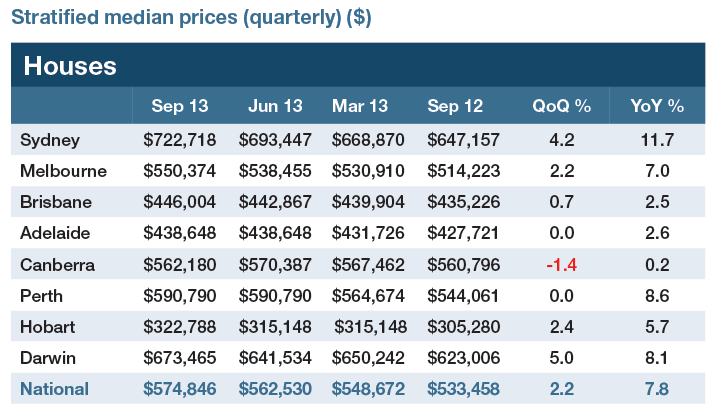The height and width of the screenshot is (412, 710).
Task: Select the Brisbane row label
Action: click(56, 202)
